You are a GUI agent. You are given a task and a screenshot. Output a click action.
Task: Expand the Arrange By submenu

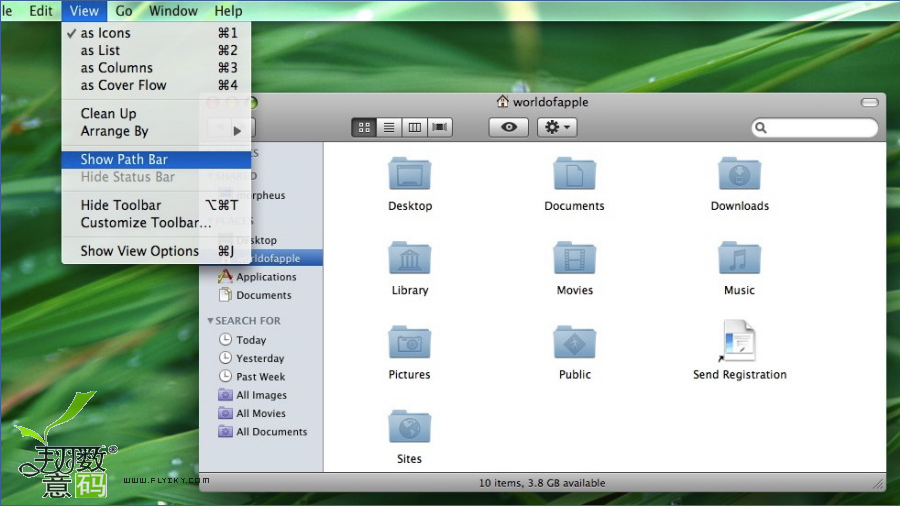(156, 131)
